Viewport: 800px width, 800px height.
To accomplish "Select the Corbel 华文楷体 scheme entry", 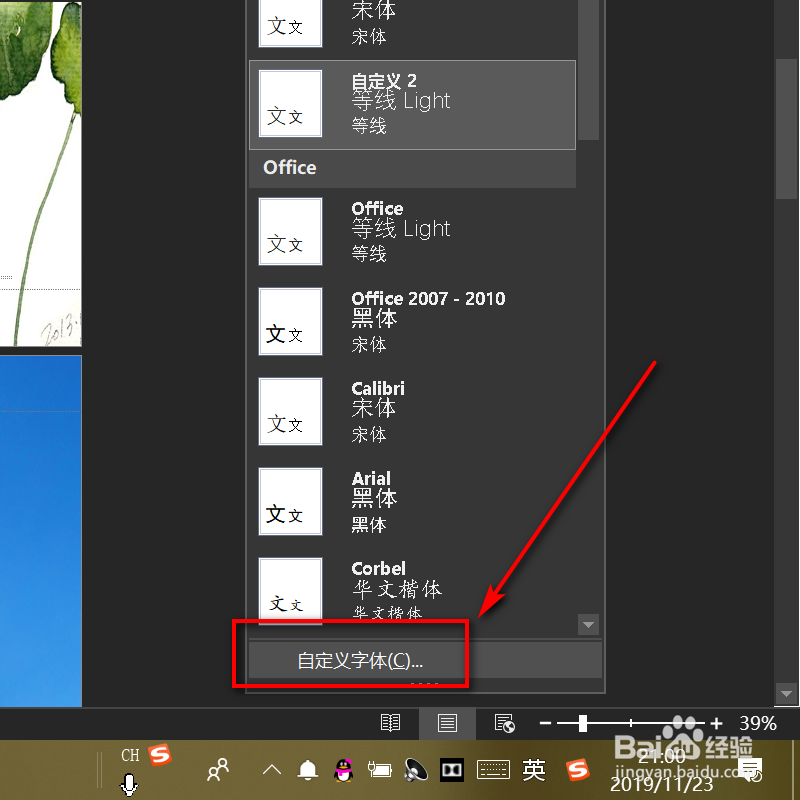I will pyautogui.click(x=412, y=588).
